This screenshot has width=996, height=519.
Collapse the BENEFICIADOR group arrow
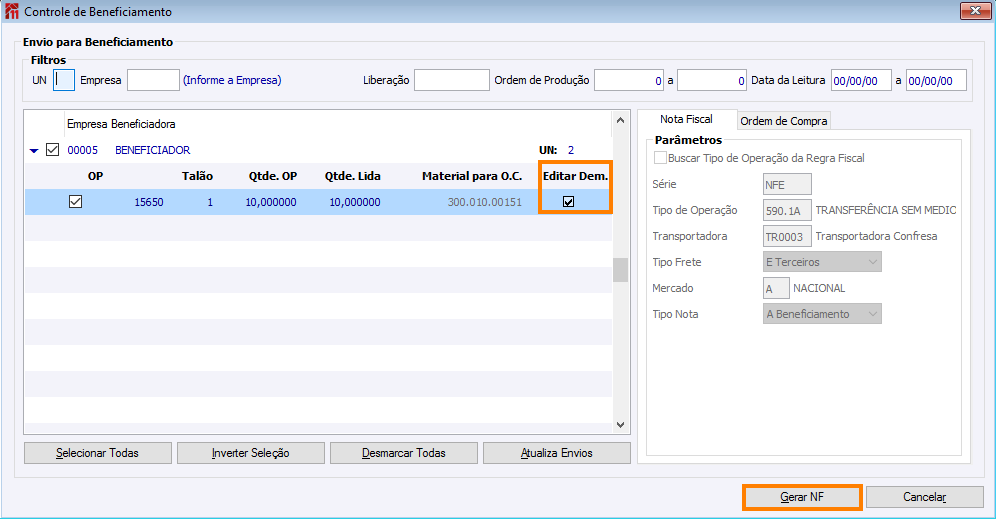[34, 151]
